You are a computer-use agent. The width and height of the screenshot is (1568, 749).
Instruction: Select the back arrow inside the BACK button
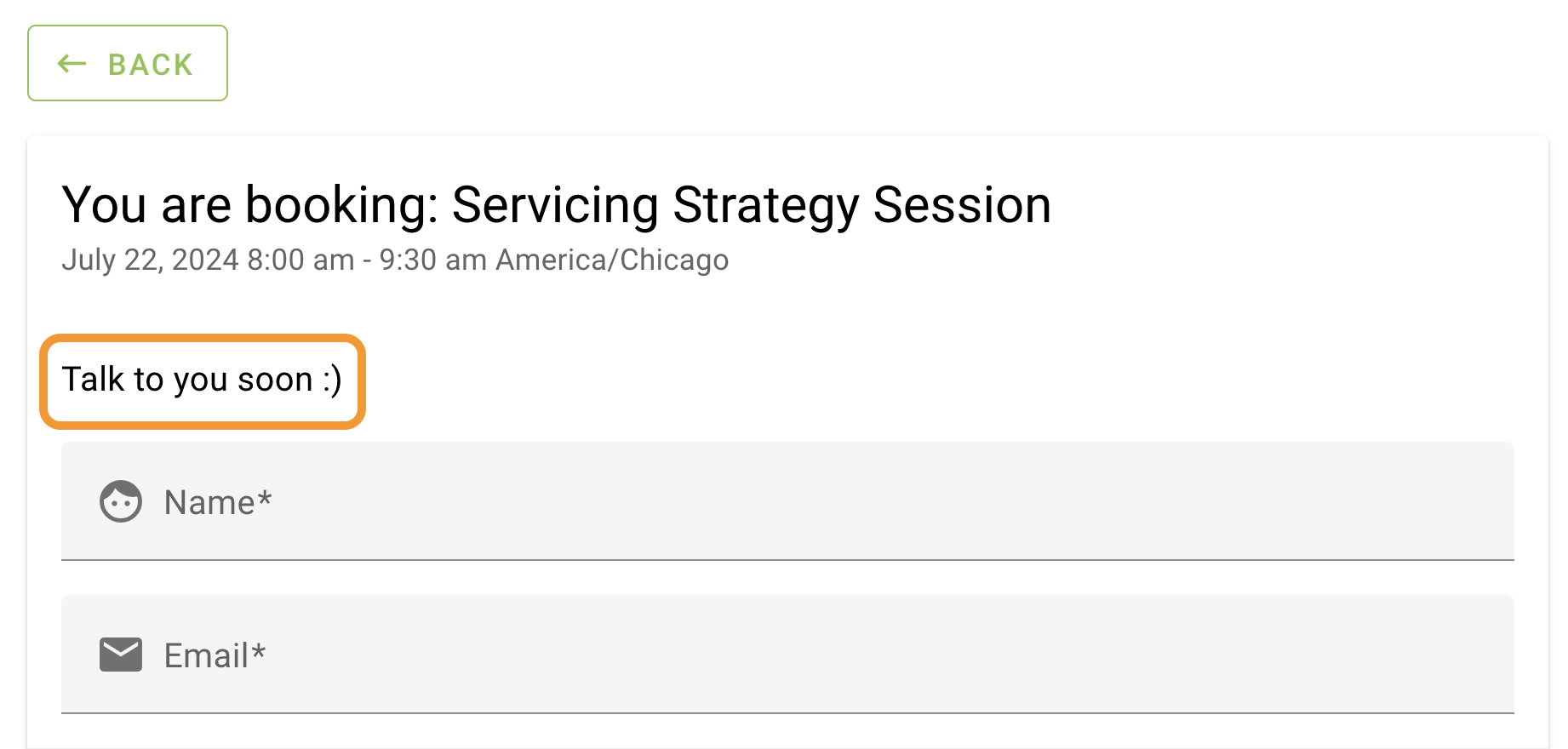tap(72, 63)
